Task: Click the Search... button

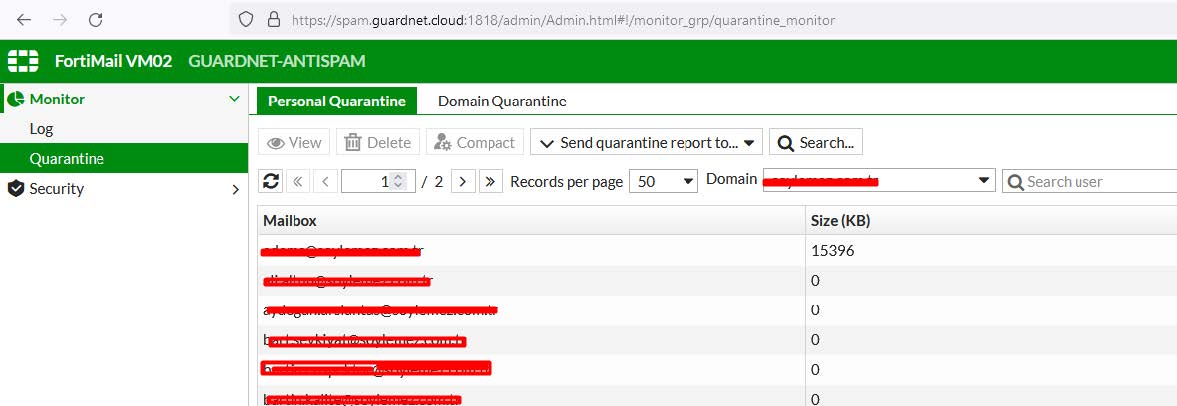Action: 815,143
